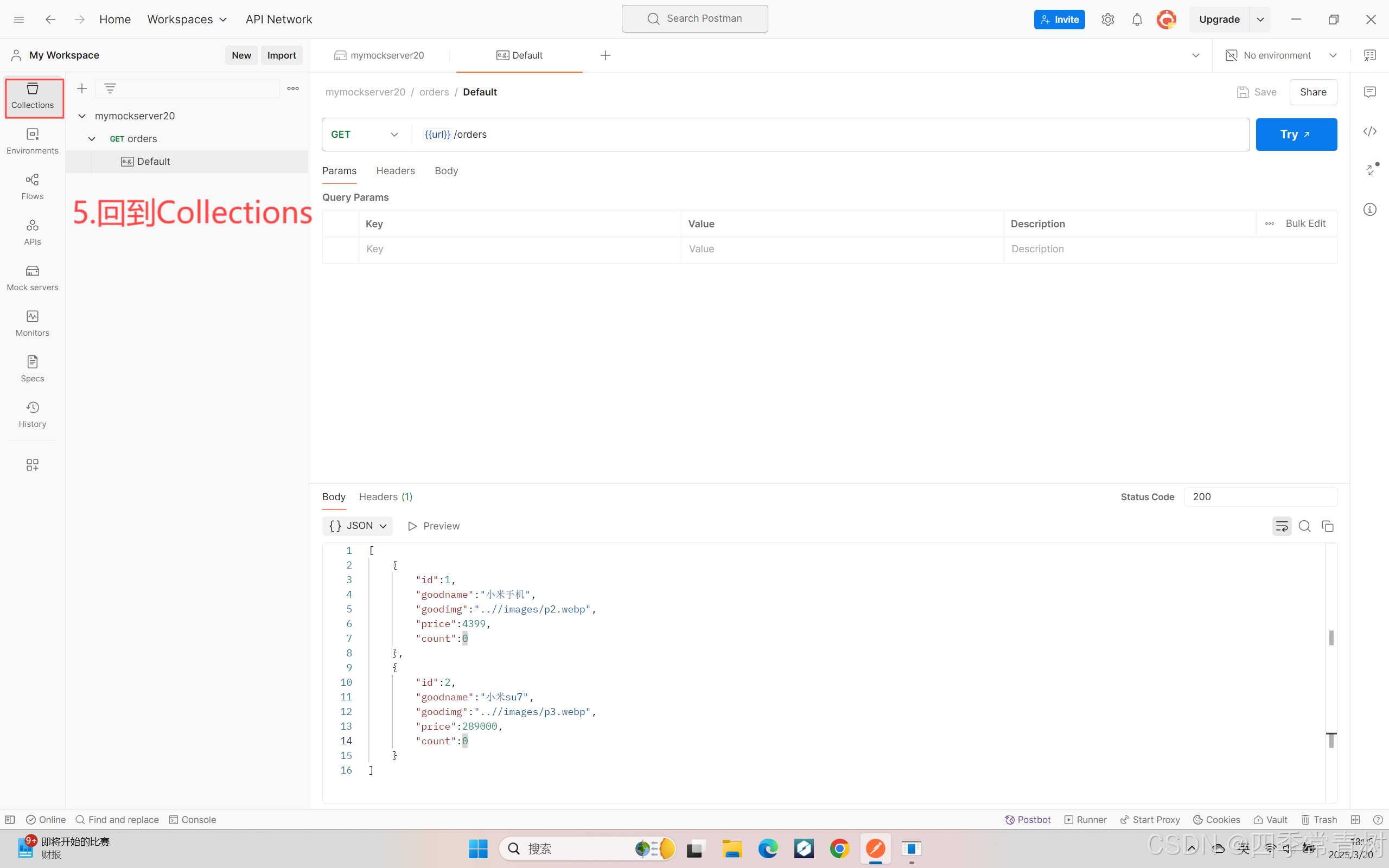Open the code snippet panel icon
1389x868 pixels.
(x=1370, y=131)
